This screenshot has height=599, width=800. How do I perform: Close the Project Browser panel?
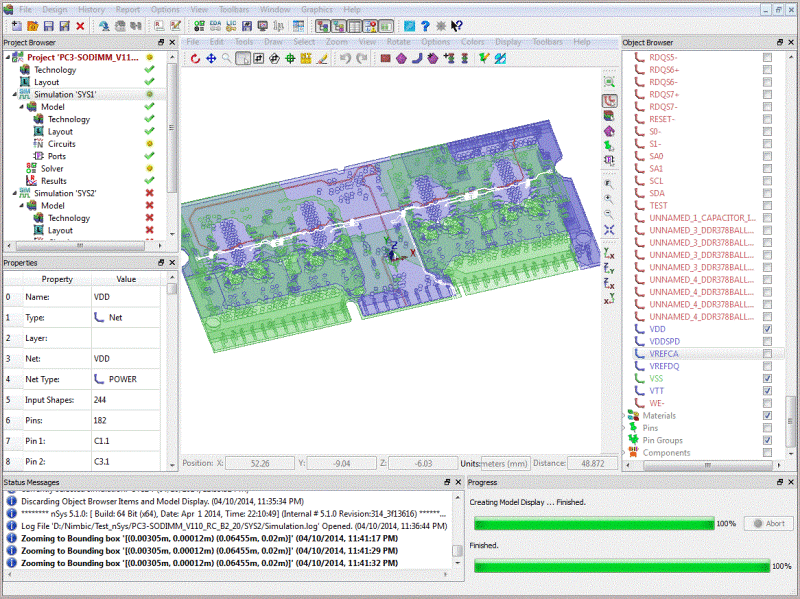(172, 42)
